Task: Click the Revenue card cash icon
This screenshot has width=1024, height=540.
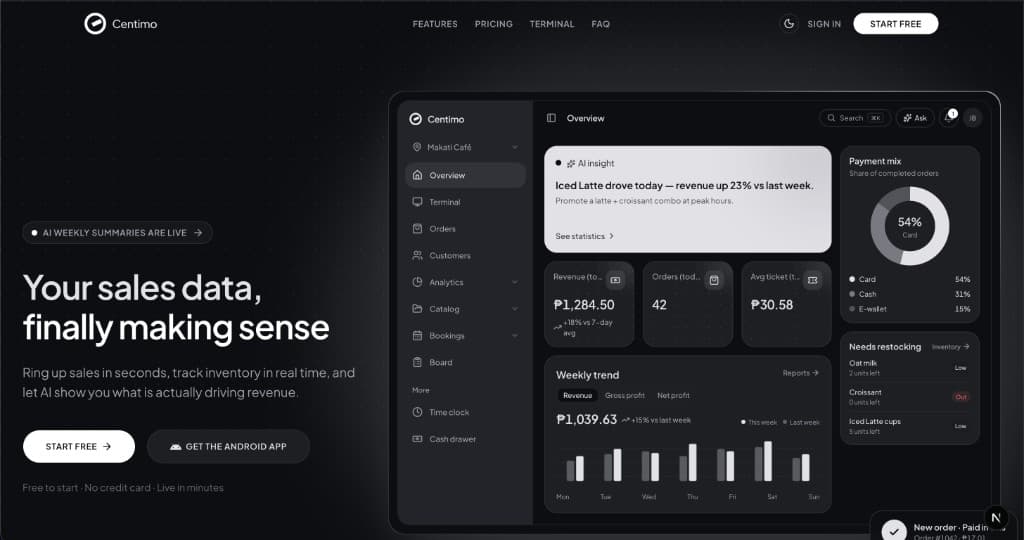Action: click(x=615, y=280)
